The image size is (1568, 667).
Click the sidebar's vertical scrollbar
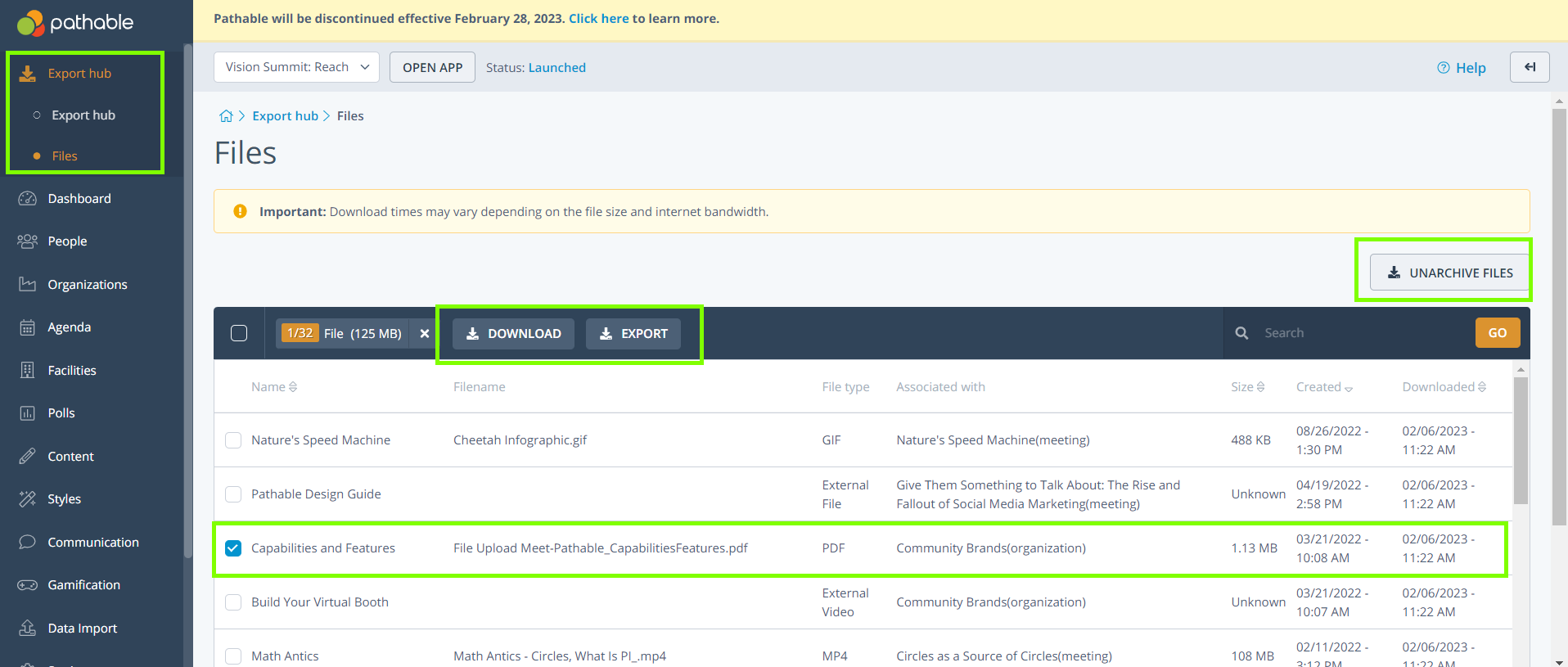188,303
